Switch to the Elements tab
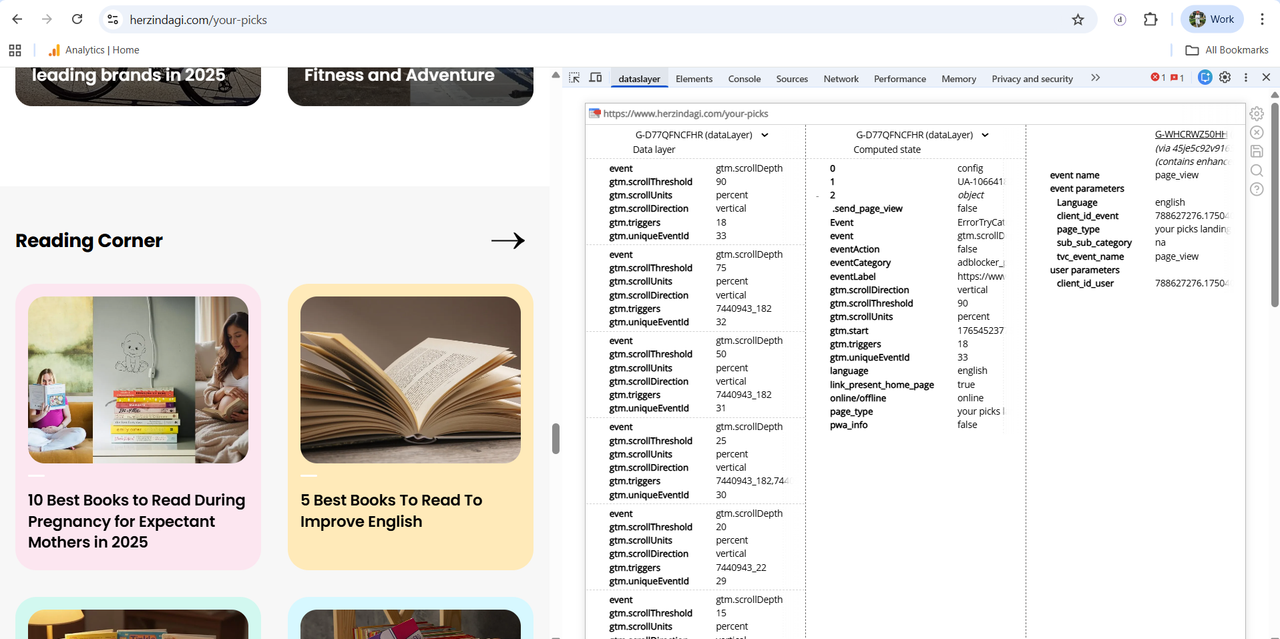Viewport: 1280px width, 639px height. (x=694, y=79)
